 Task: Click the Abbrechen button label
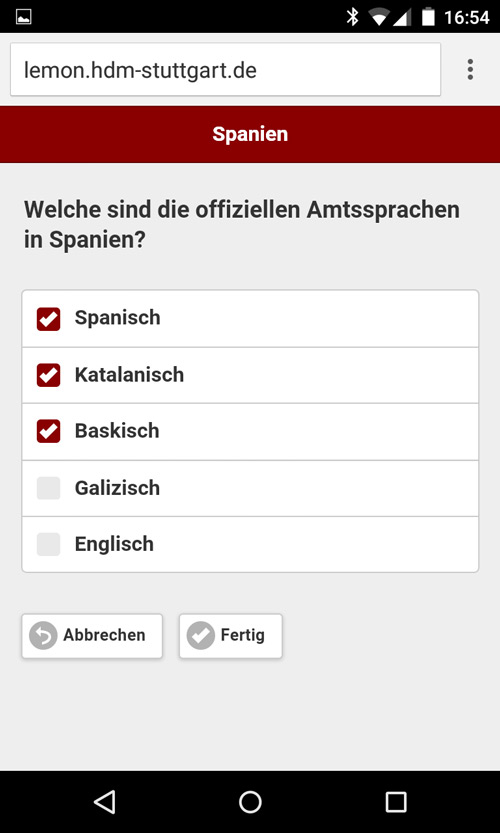coord(104,635)
